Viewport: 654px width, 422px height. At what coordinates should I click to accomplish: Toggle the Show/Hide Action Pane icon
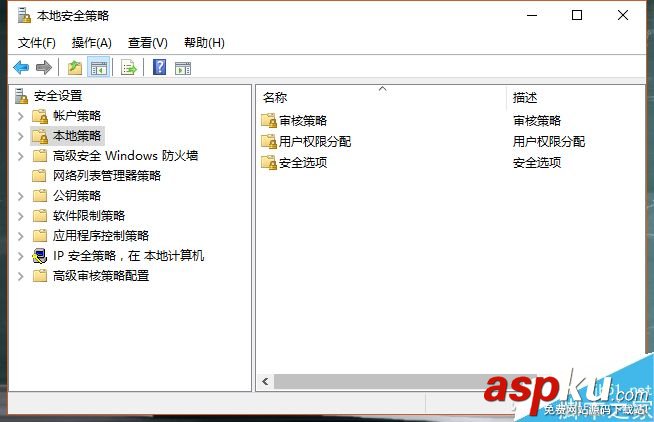point(183,68)
